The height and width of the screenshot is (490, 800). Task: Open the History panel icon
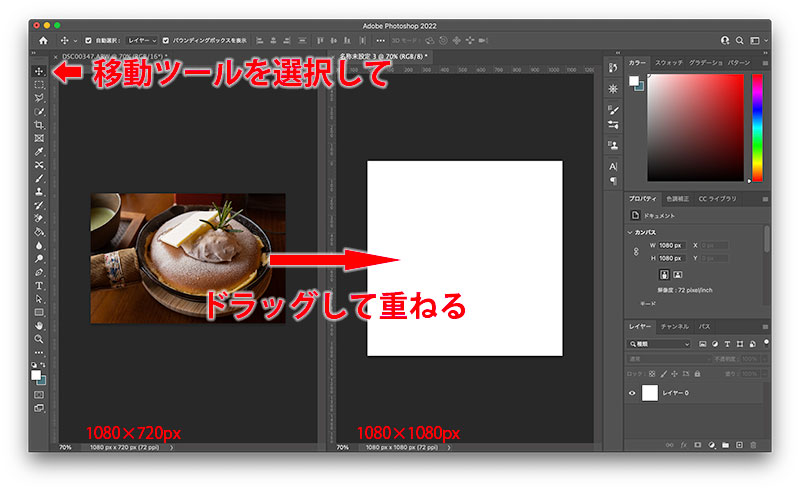[x=613, y=67]
